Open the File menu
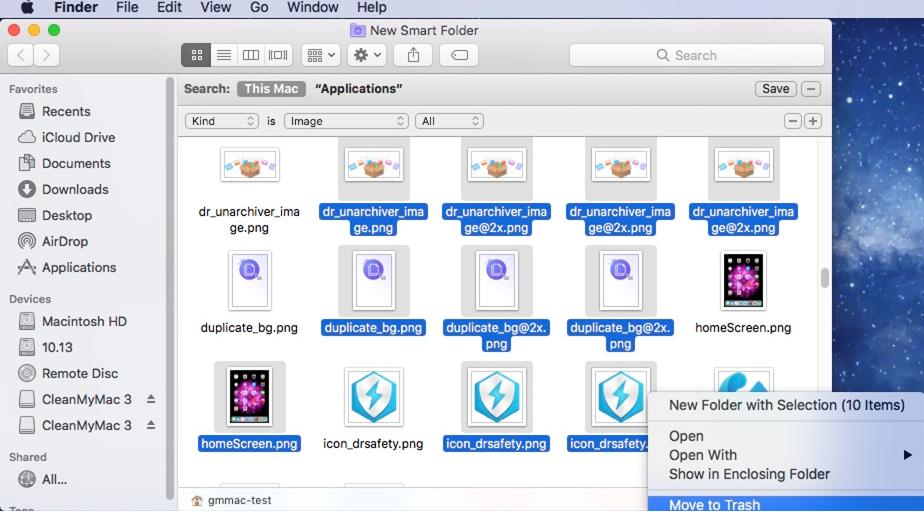The width and height of the screenshot is (924, 512). click(x=127, y=8)
